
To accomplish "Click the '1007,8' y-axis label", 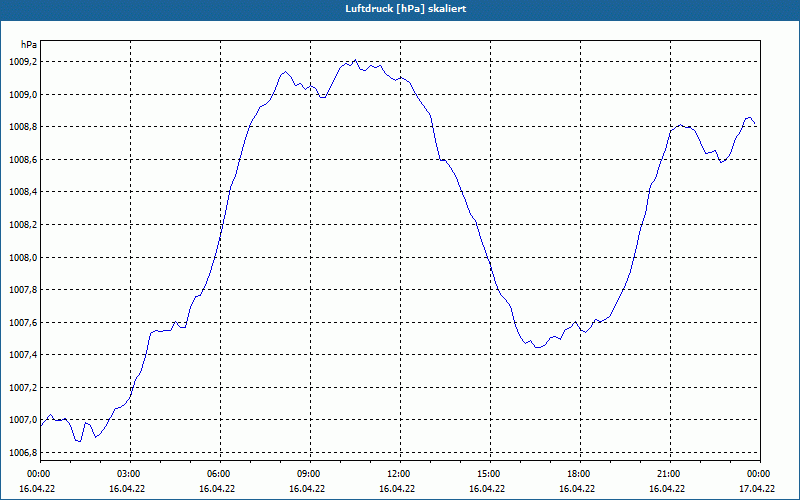I will click(x=23, y=290).
